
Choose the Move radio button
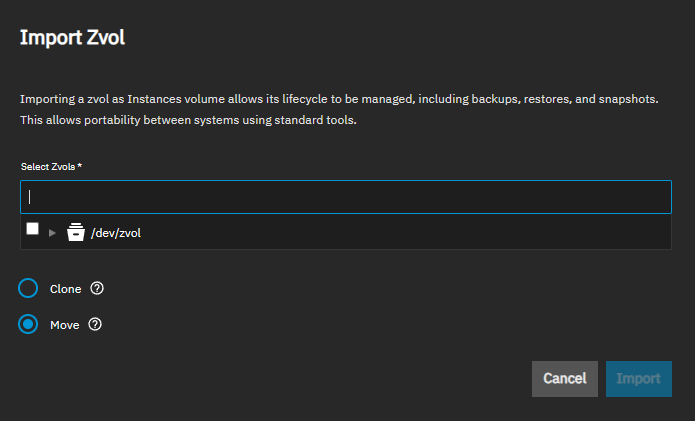click(29, 324)
